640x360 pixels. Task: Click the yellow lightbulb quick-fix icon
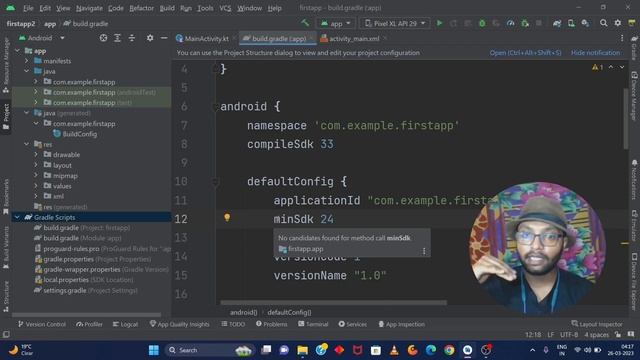[227, 218]
